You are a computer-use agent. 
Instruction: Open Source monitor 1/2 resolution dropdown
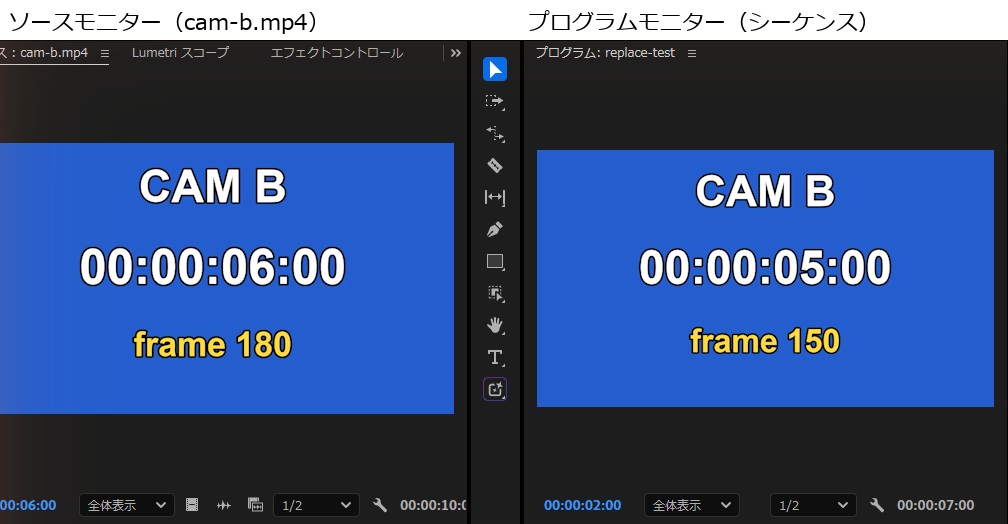pos(316,505)
